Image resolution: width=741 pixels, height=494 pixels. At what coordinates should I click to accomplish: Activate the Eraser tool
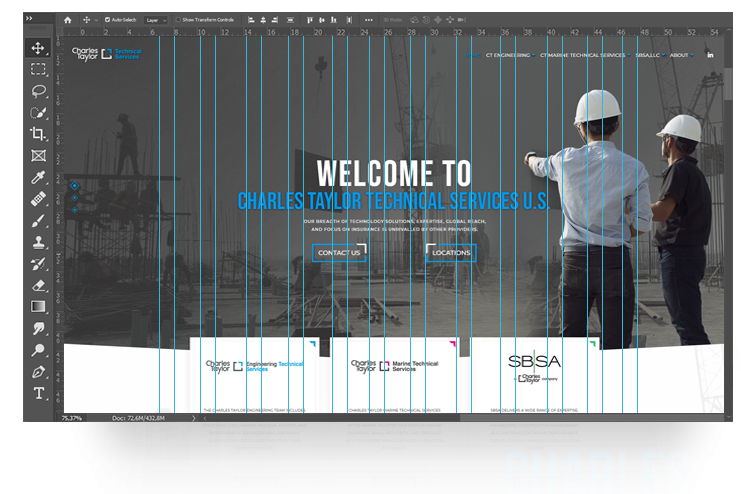point(38,286)
